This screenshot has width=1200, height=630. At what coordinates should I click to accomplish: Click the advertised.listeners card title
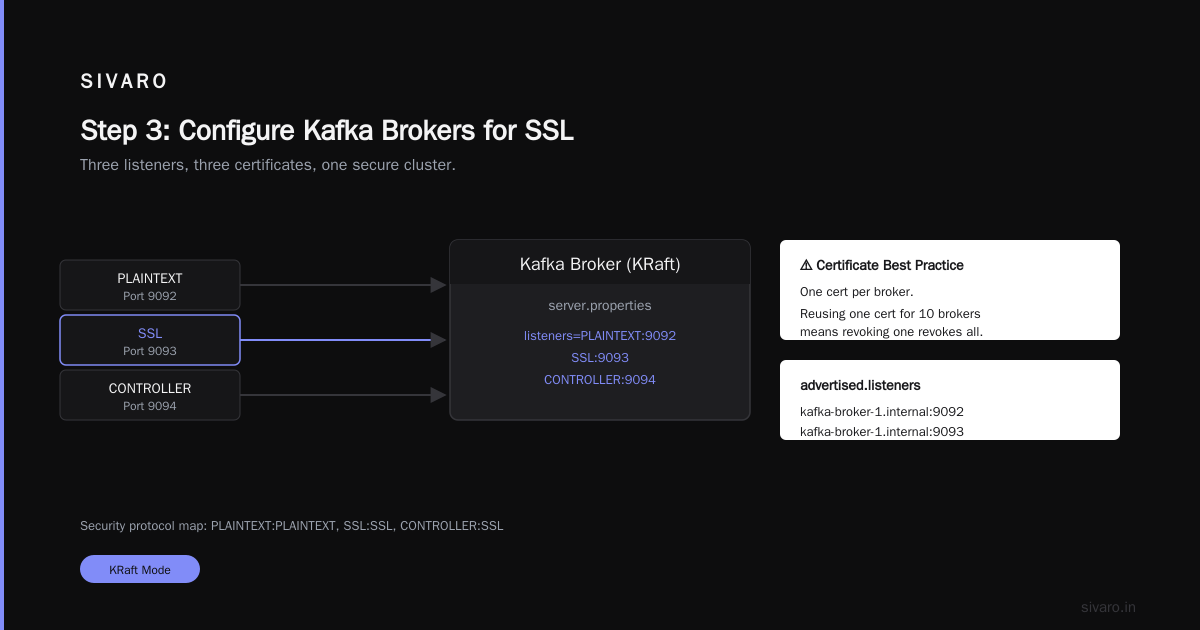click(x=861, y=385)
